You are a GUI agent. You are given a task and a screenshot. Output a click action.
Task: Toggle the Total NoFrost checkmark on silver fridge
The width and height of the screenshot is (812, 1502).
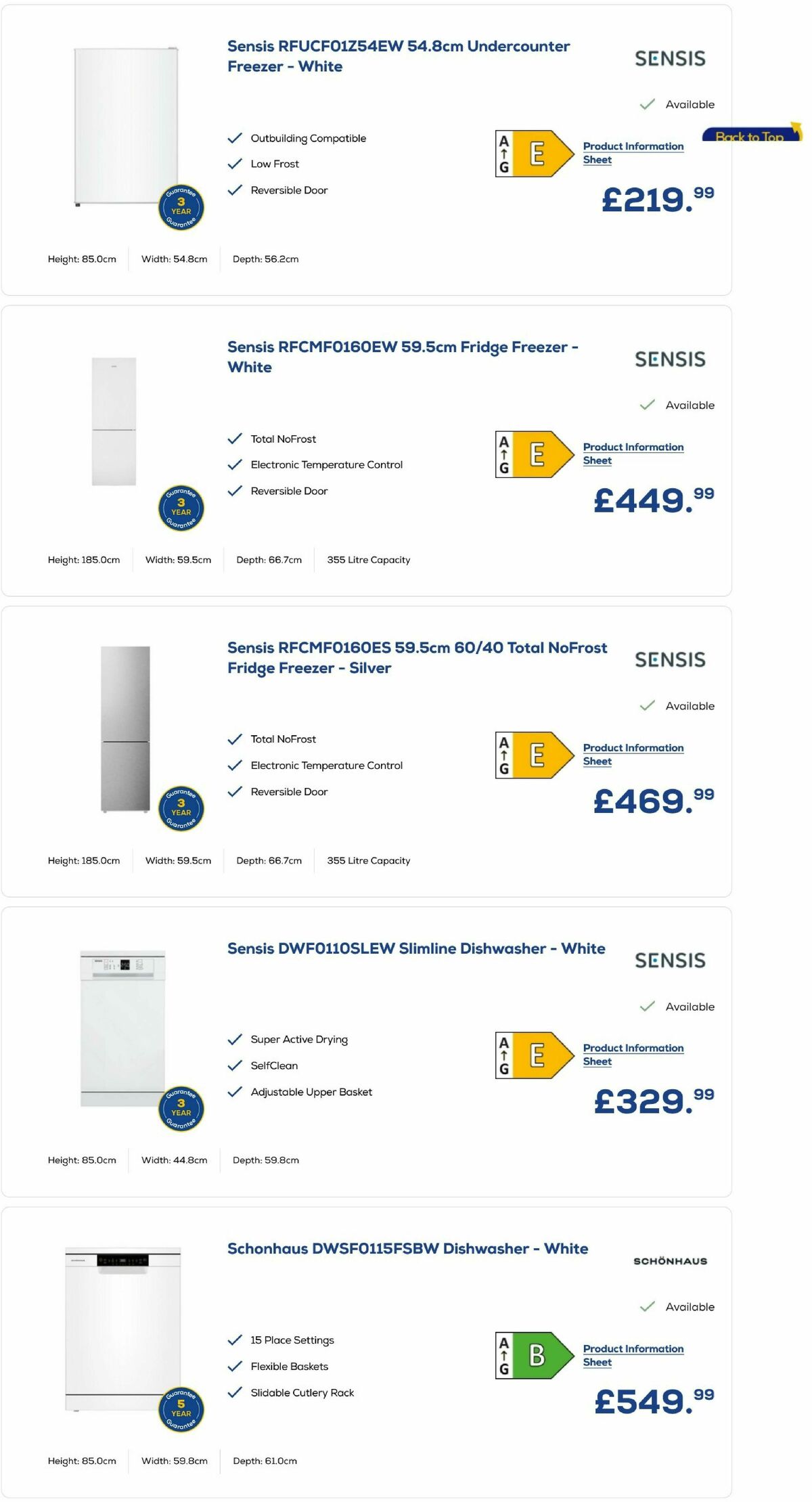(235, 739)
